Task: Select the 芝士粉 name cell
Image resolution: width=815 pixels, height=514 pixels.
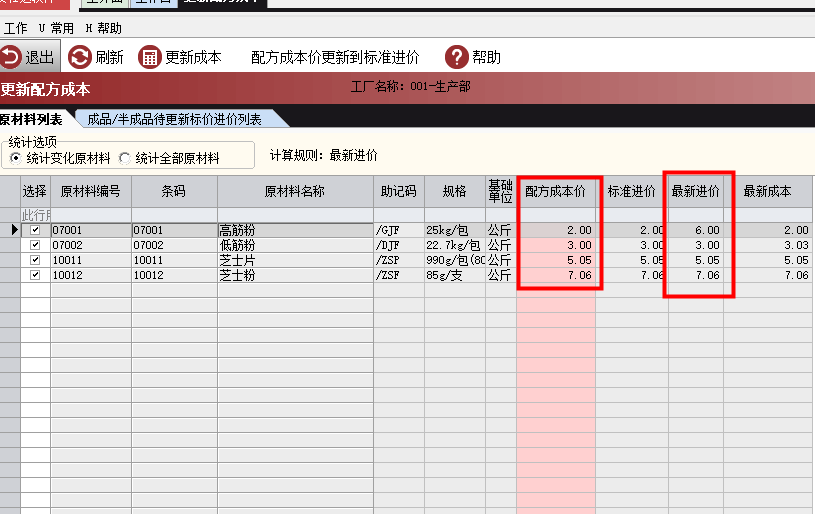Action: pos(295,275)
